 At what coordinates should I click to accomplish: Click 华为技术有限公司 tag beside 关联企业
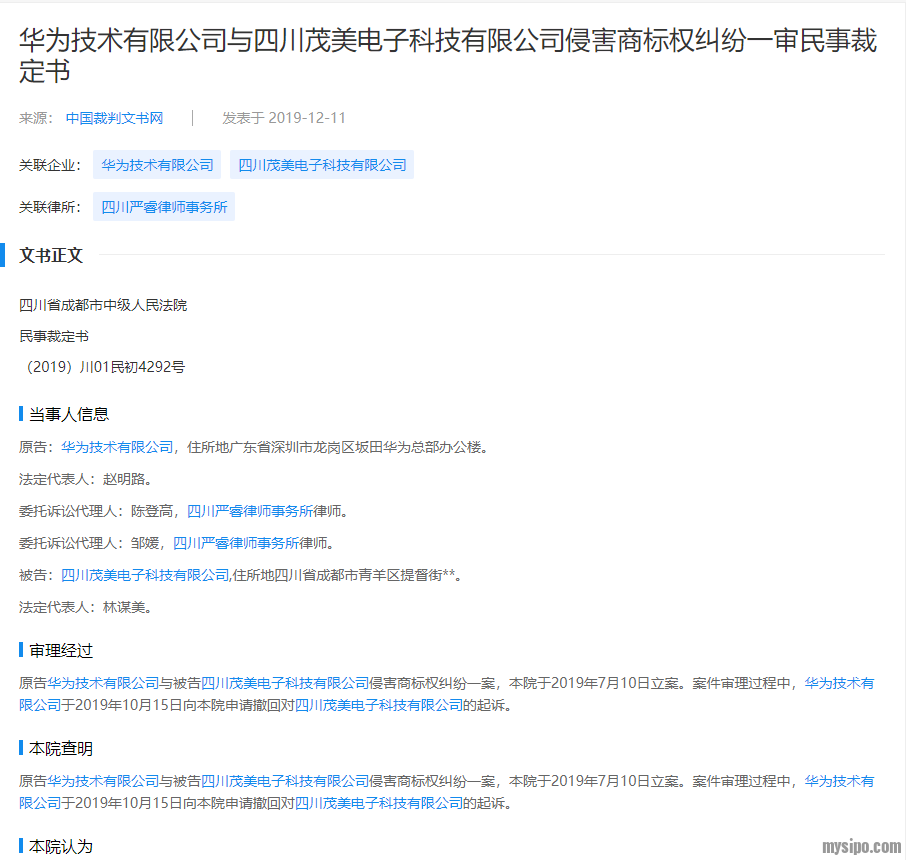(157, 165)
